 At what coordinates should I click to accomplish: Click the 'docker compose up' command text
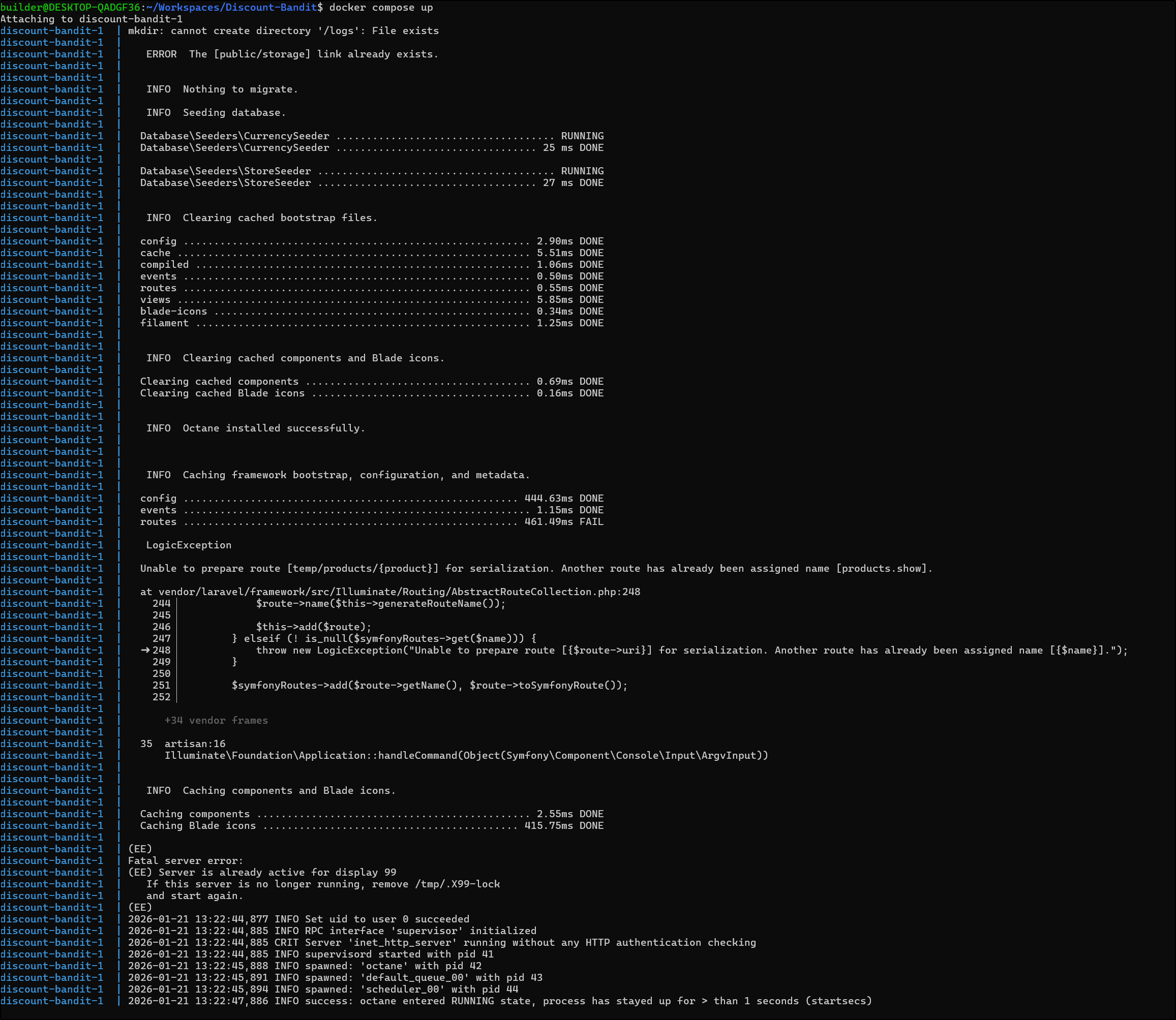pos(380,8)
